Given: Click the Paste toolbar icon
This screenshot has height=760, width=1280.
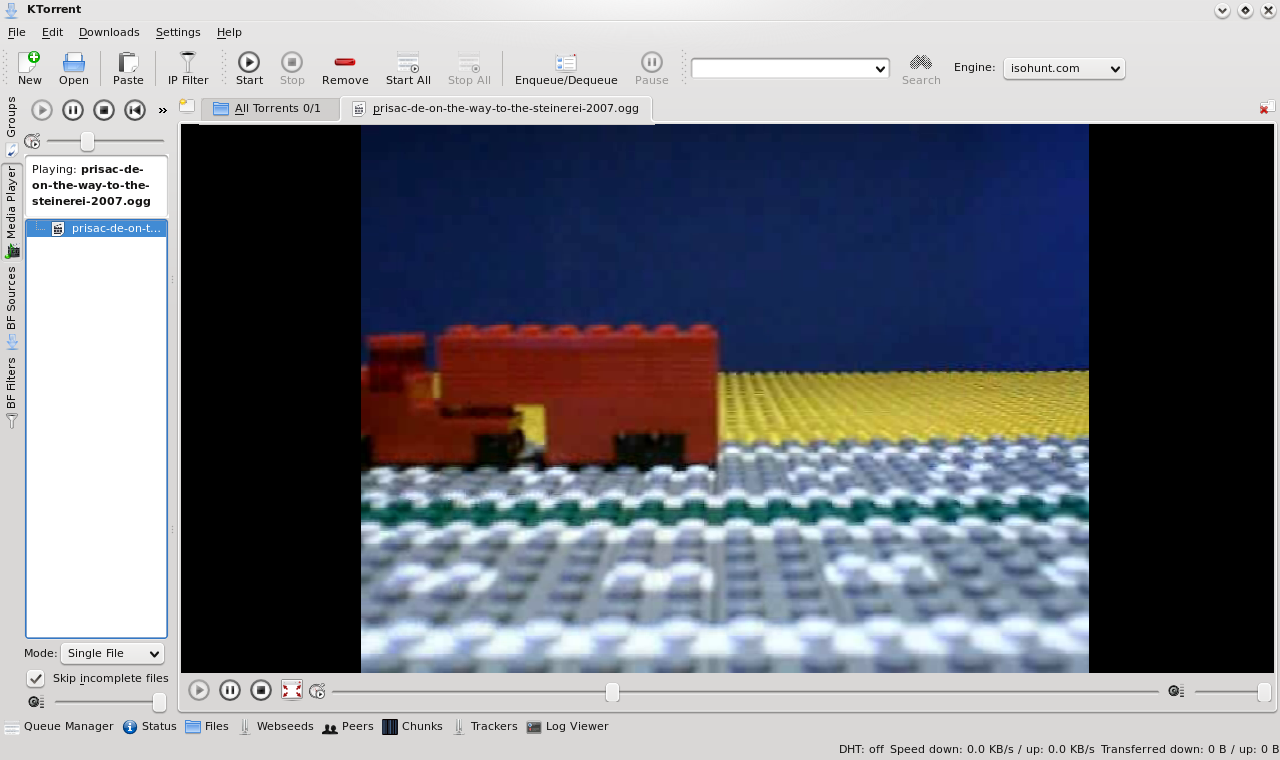Looking at the screenshot, I should click(128, 68).
